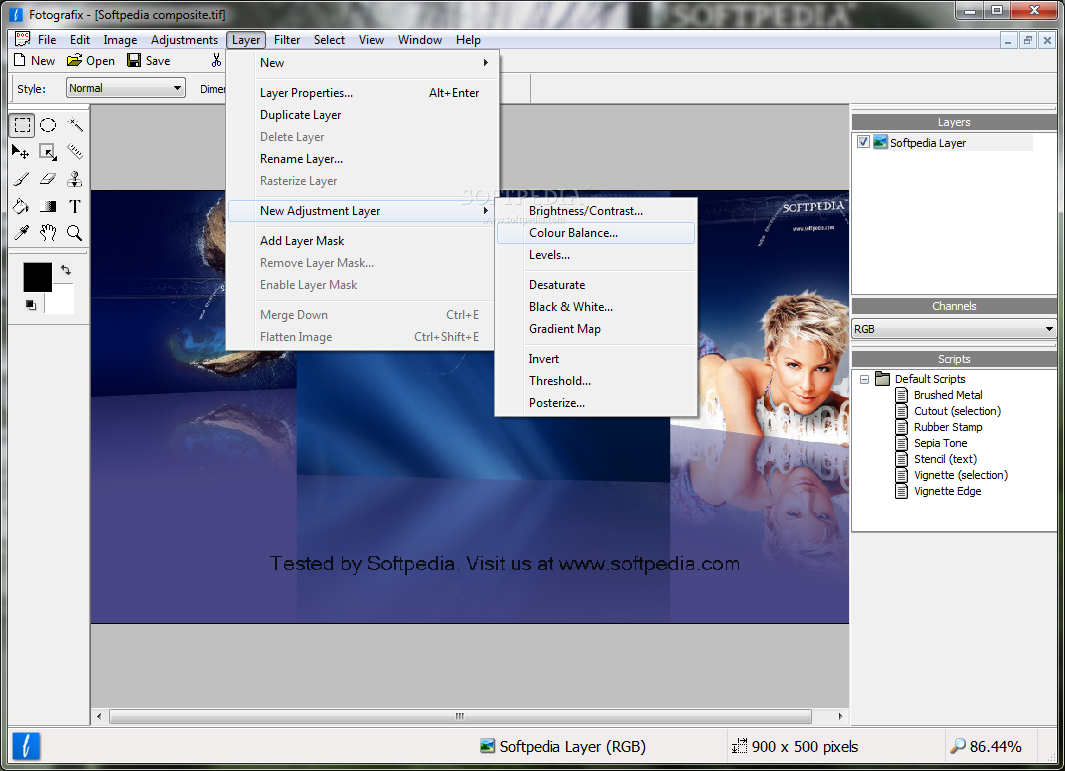
Task: Open the New Adjustment Layer submenu
Action: [x=361, y=211]
